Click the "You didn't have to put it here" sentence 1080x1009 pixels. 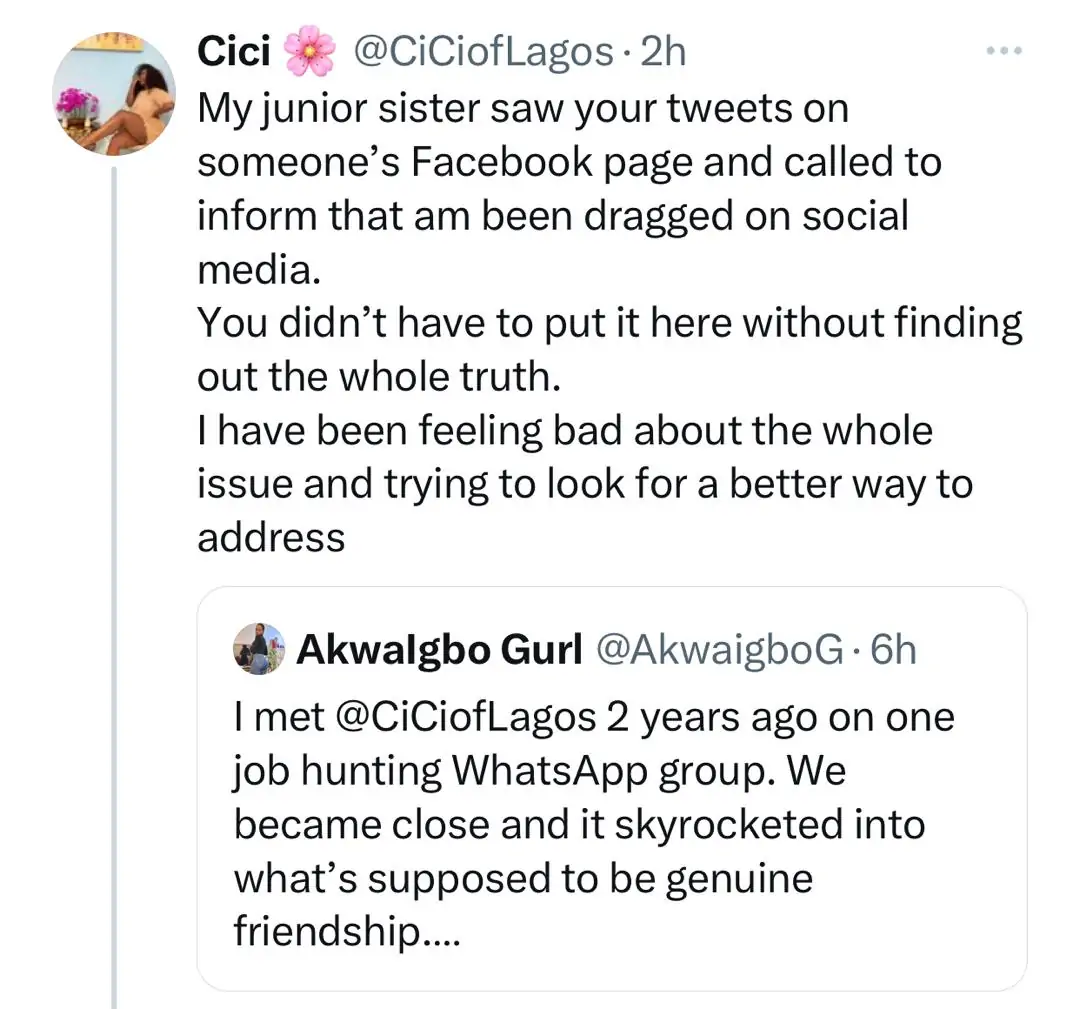tap(609, 323)
